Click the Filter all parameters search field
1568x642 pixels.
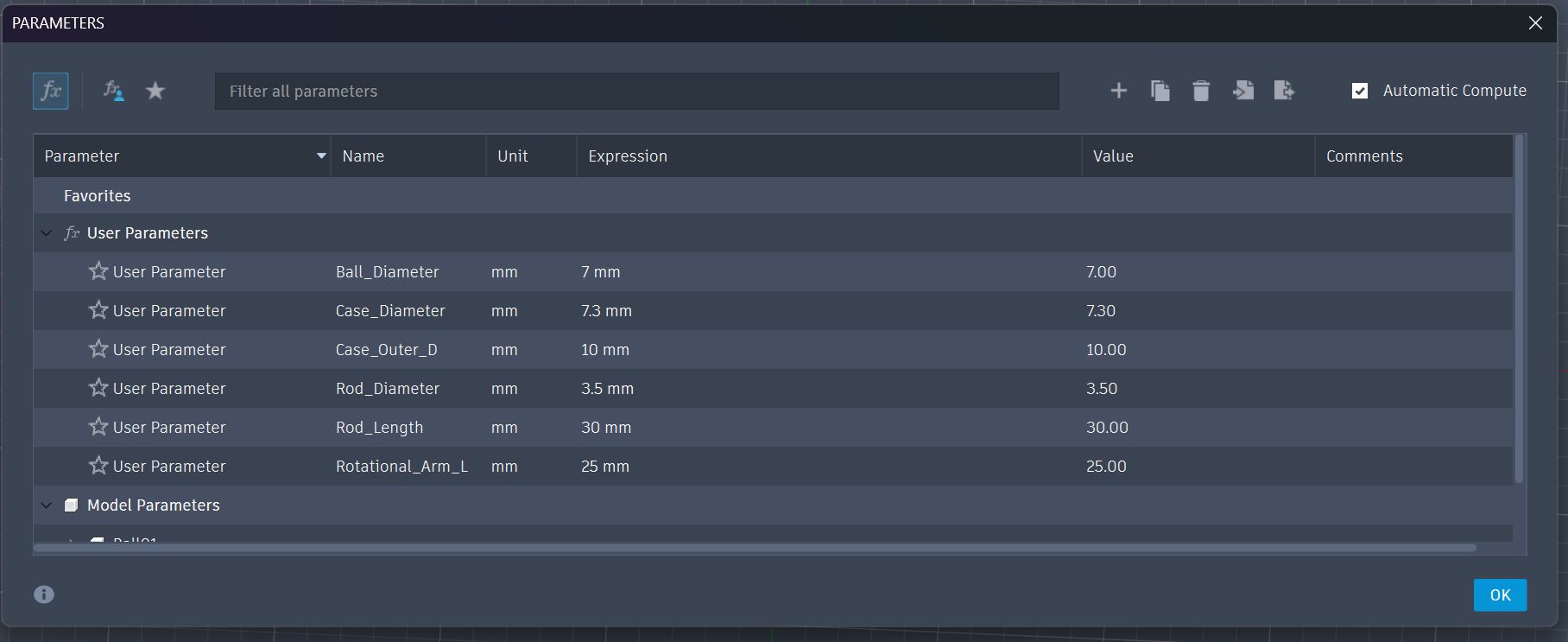tap(636, 92)
